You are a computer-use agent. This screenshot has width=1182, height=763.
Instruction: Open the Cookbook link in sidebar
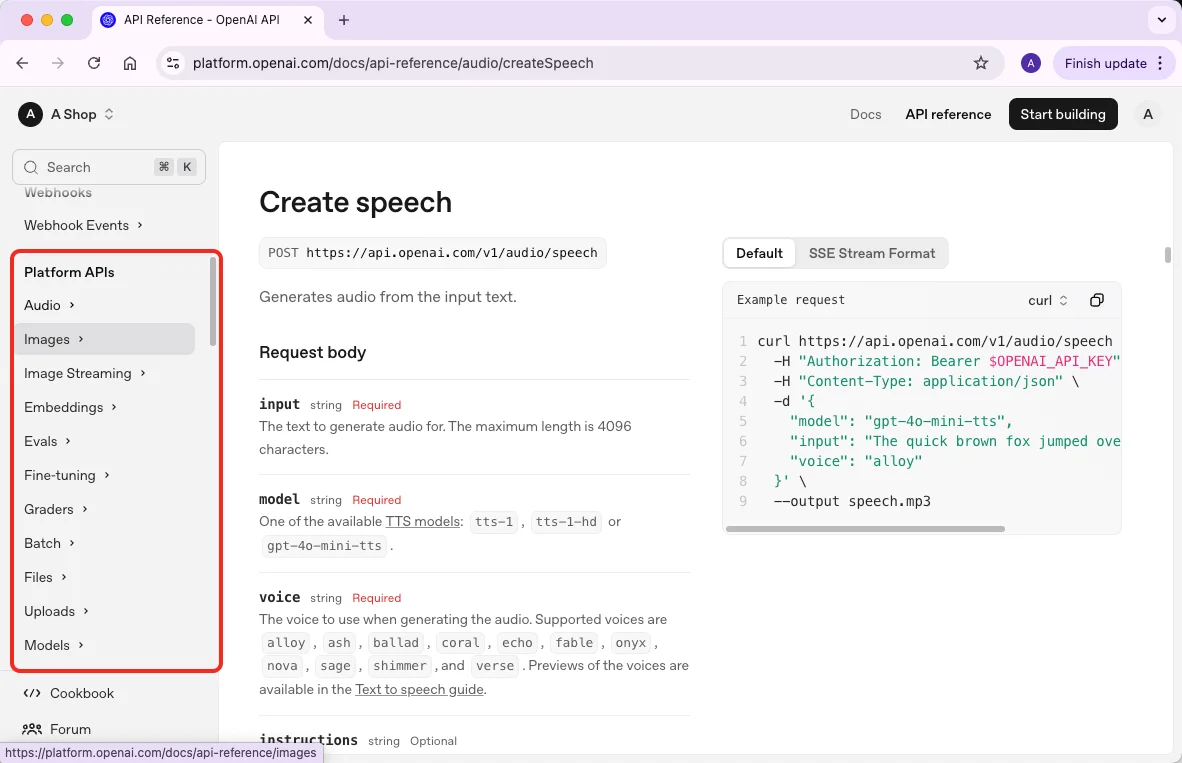point(82,693)
